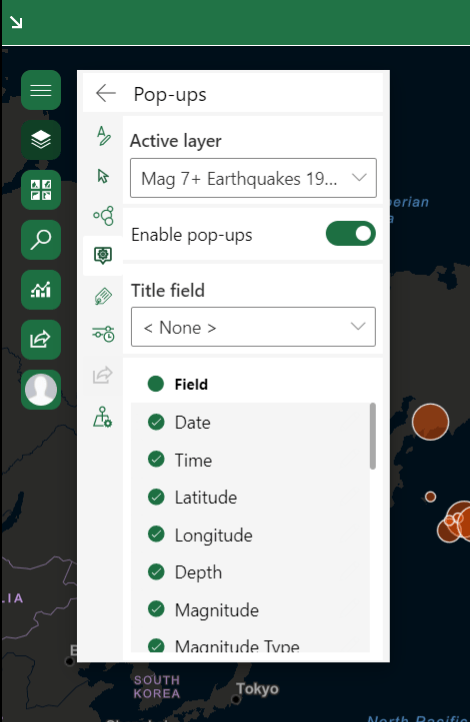This screenshot has height=722, width=470.
Task: Go back with the Pop-ups arrow
Action: click(106, 93)
